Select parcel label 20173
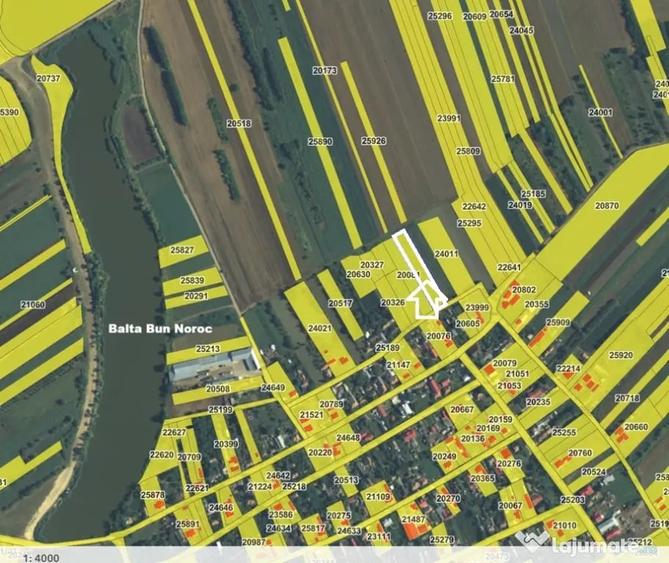 [324, 70]
